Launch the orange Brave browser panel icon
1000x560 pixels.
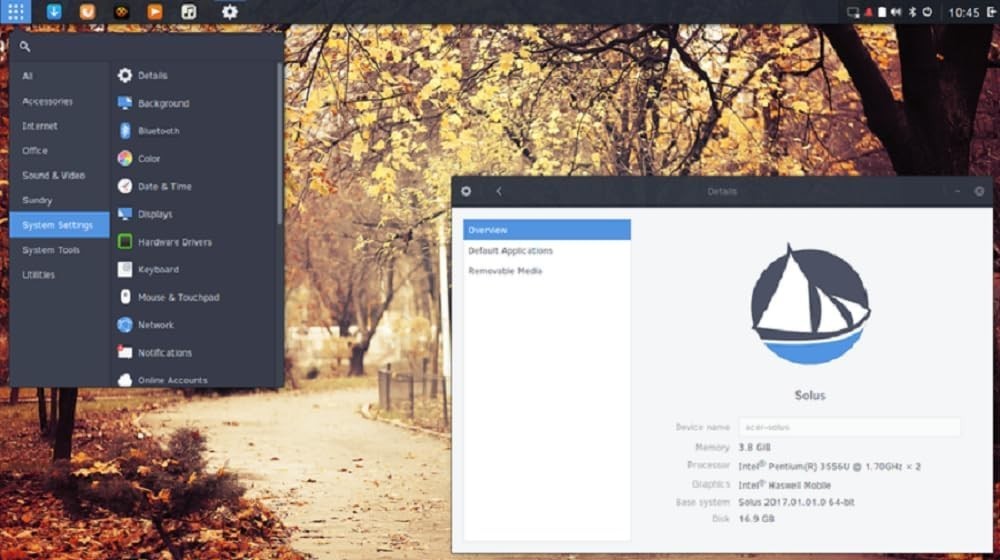(87, 11)
